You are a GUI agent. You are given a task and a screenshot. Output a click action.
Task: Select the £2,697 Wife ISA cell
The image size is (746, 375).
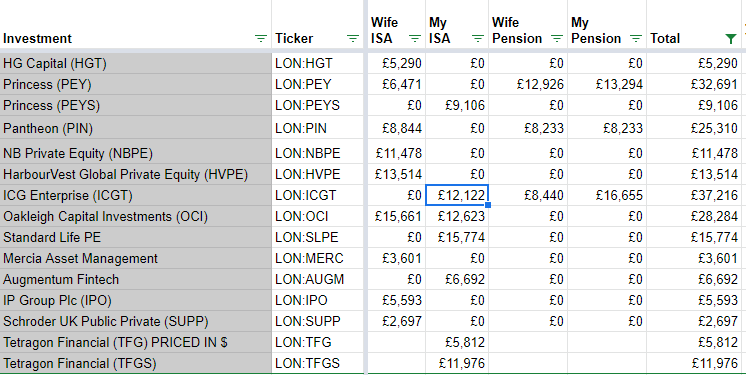(396, 321)
